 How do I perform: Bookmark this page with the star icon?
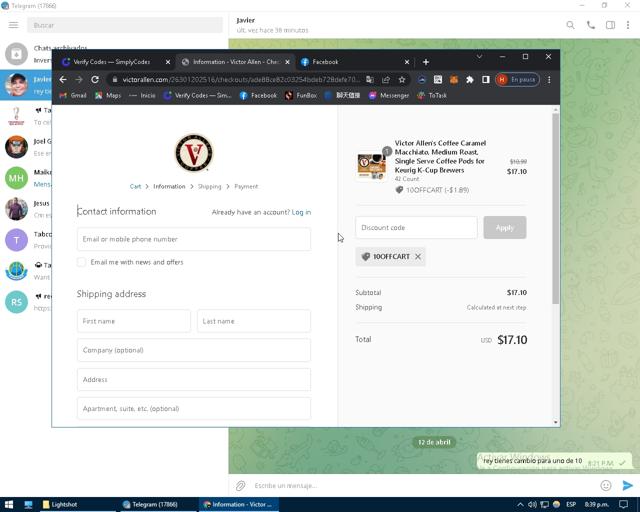click(x=402, y=80)
